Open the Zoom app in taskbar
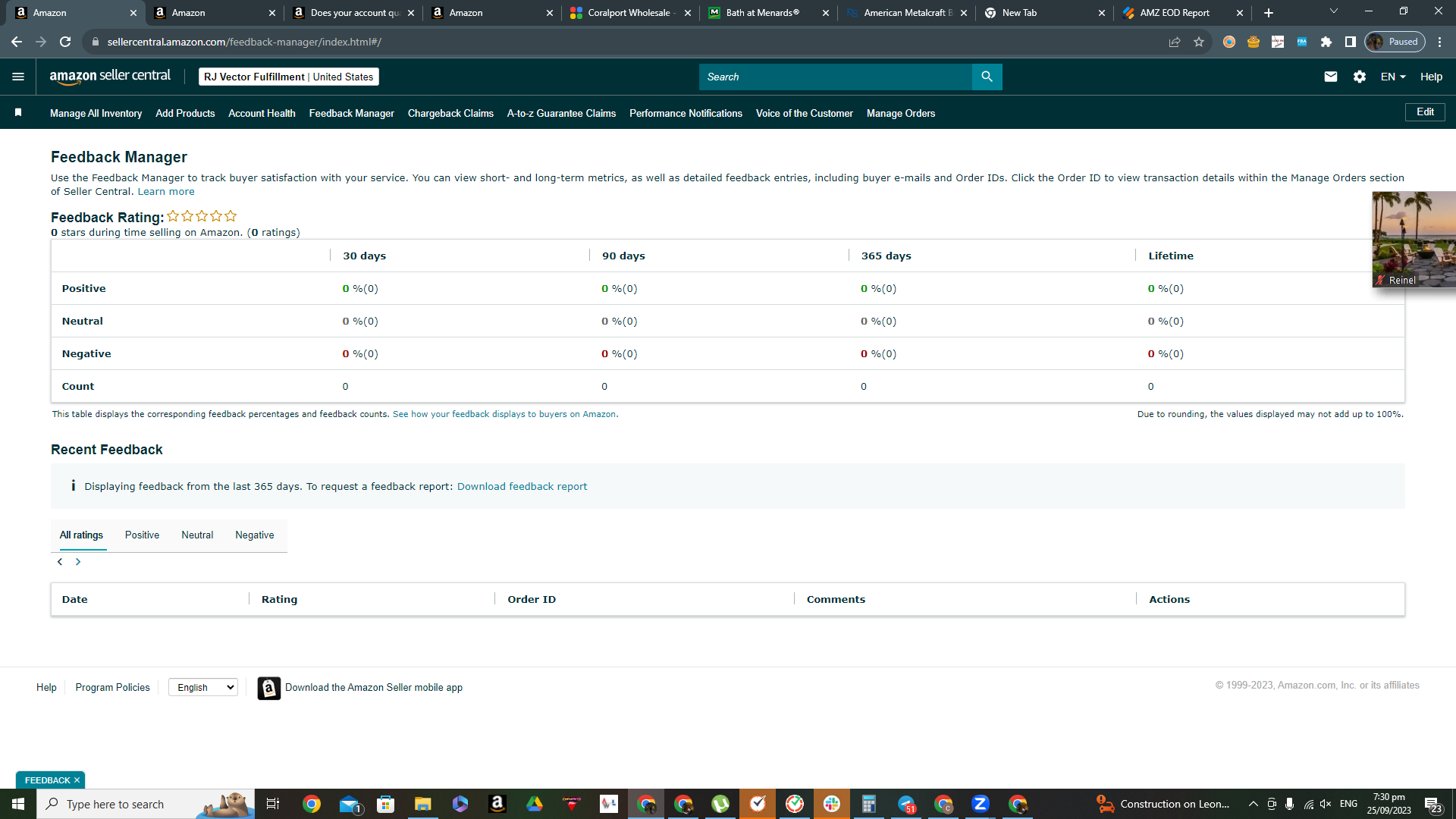The height and width of the screenshot is (819, 1456). [981, 804]
